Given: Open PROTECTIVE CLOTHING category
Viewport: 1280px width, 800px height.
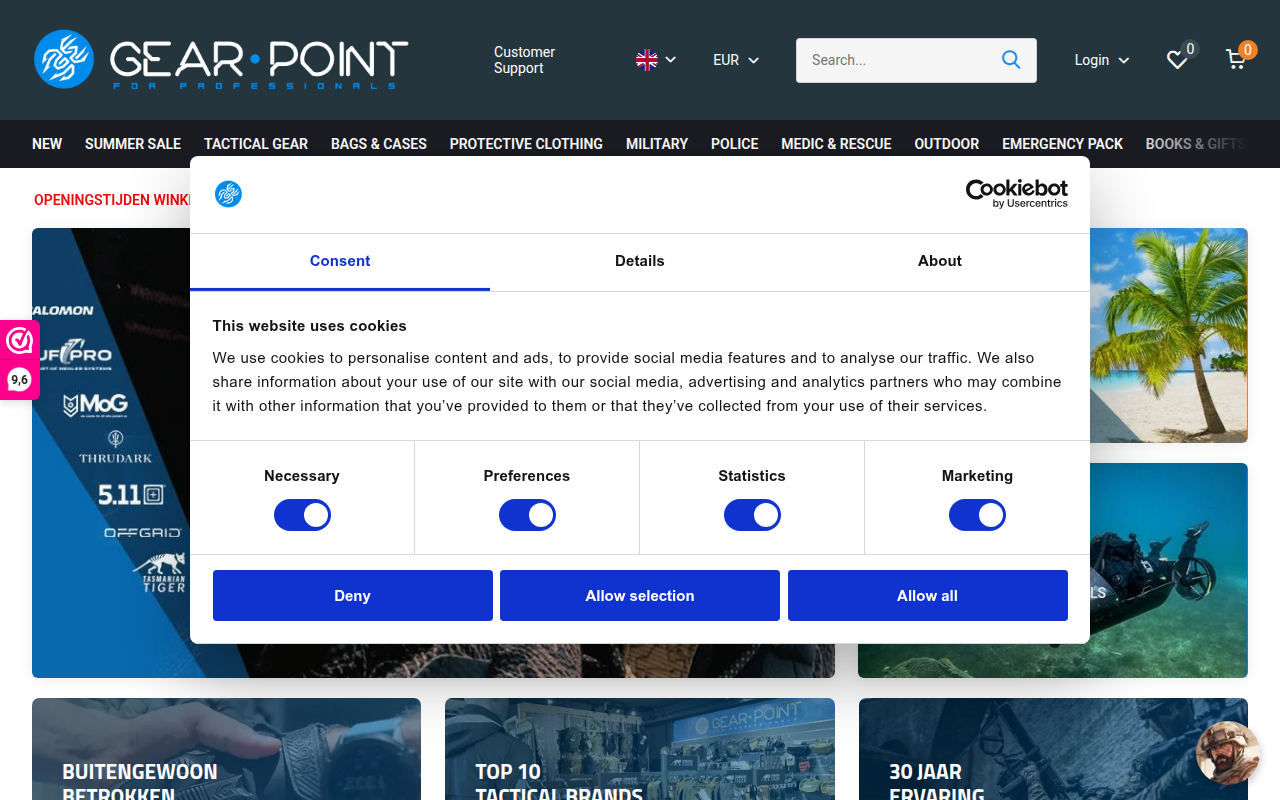Looking at the screenshot, I should click(526, 144).
